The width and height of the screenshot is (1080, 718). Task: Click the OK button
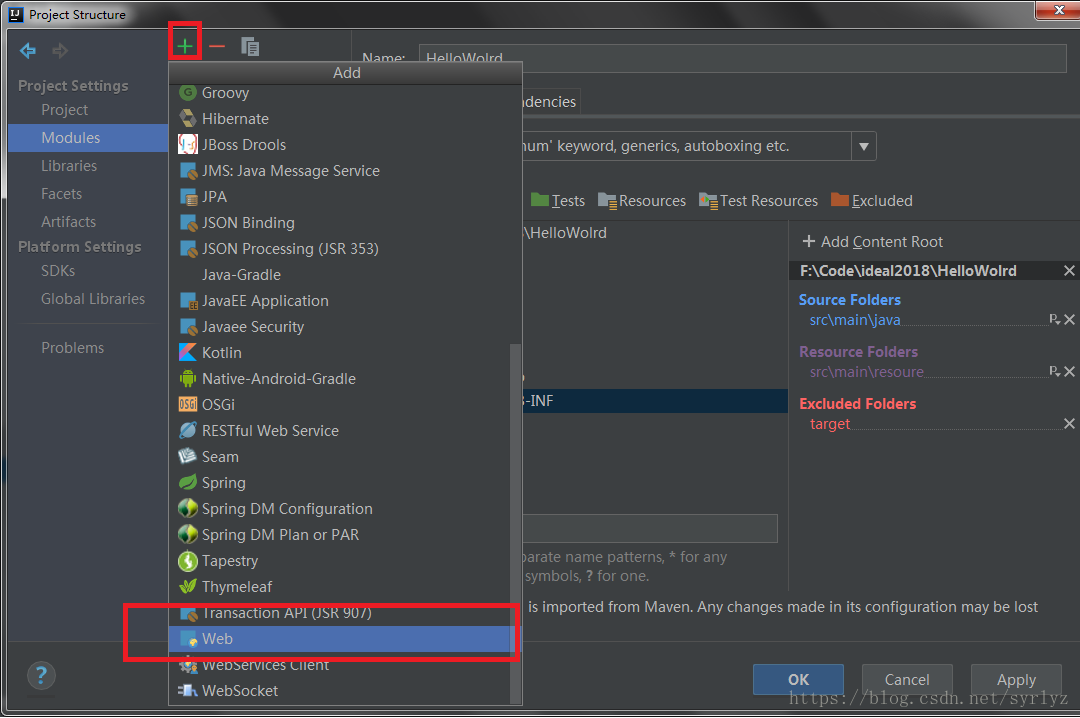tap(798, 679)
